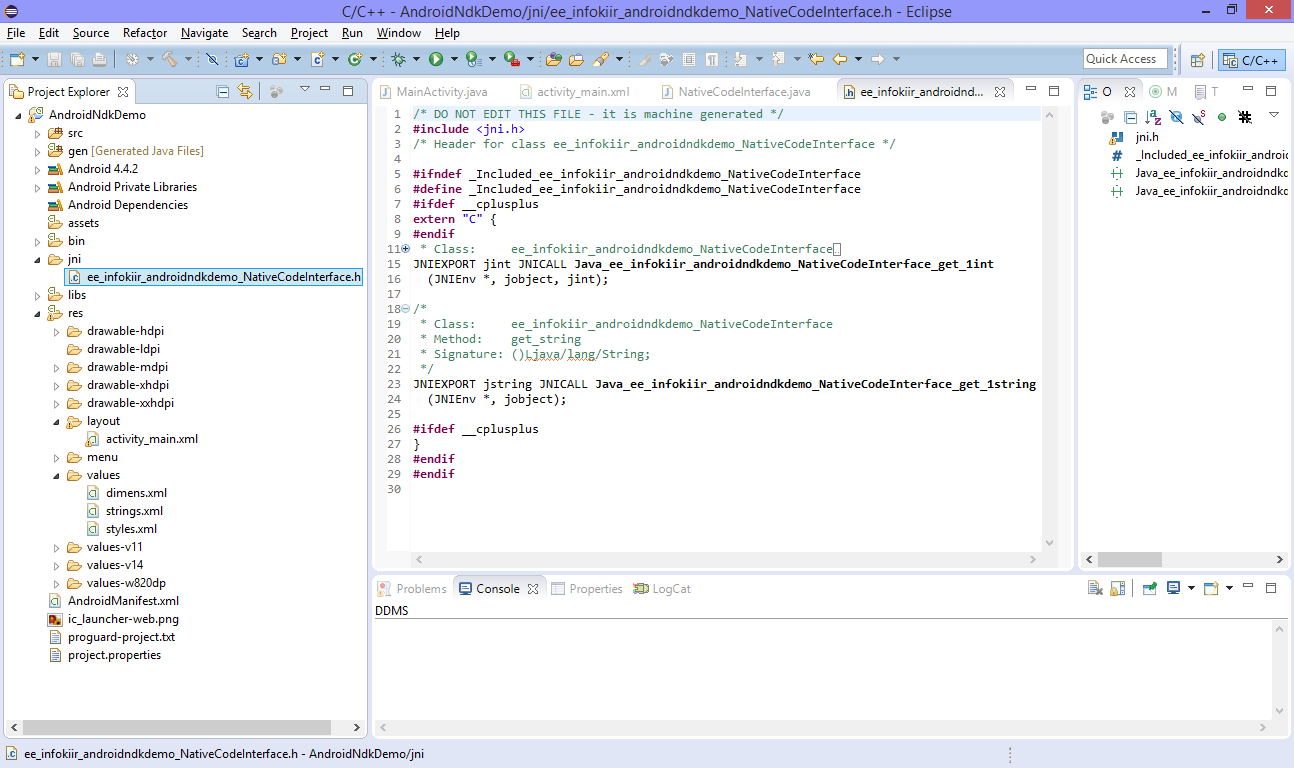
Task: Switch to the C/C++ perspective button
Action: tap(1252, 60)
